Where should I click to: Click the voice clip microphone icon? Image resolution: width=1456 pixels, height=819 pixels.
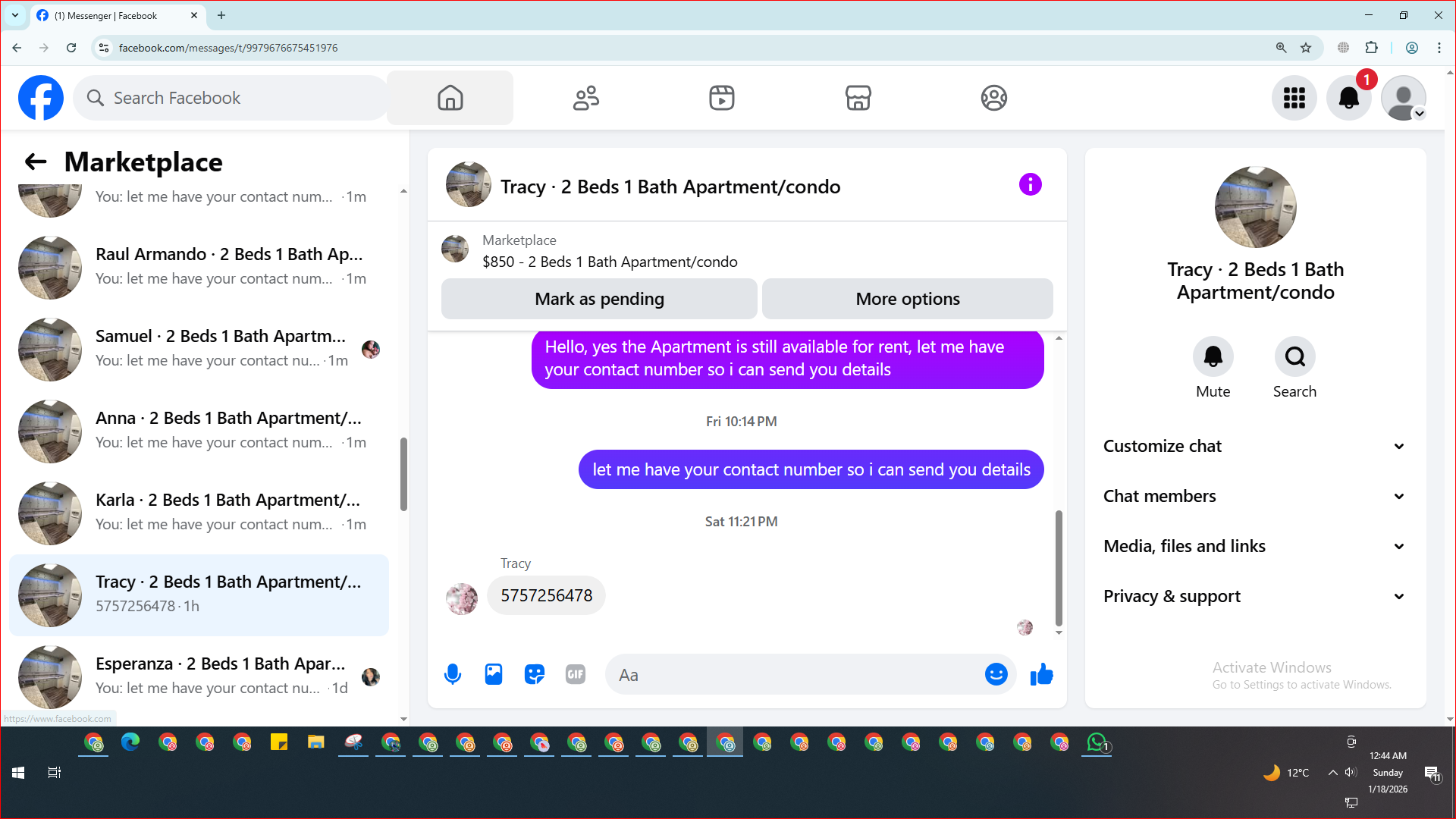point(453,674)
